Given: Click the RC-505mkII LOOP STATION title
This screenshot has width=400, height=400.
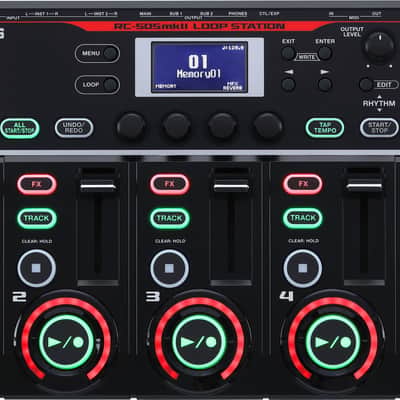Looking at the screenshot, I should 199,26.
